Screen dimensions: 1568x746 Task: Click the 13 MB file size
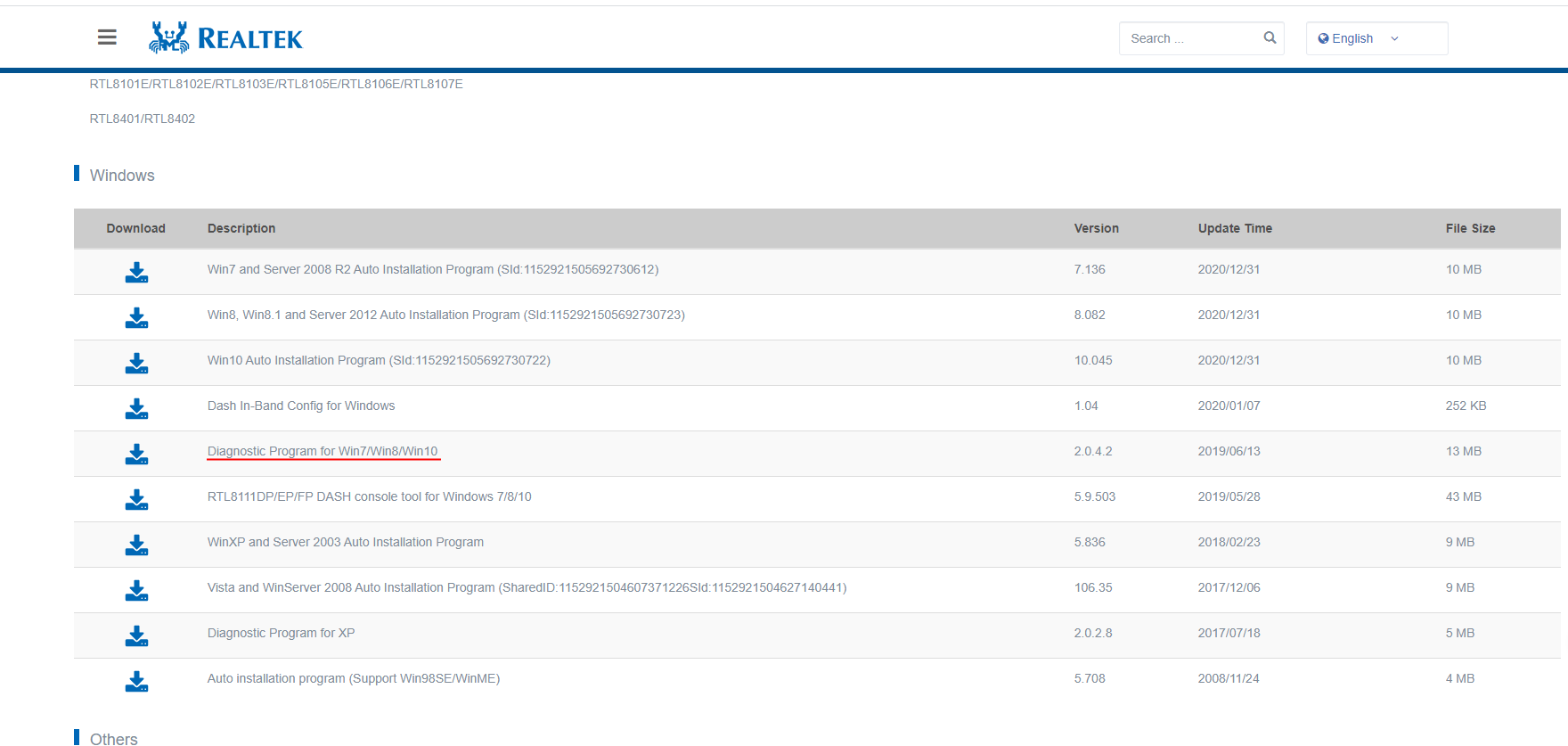(x=1464, y=451)
